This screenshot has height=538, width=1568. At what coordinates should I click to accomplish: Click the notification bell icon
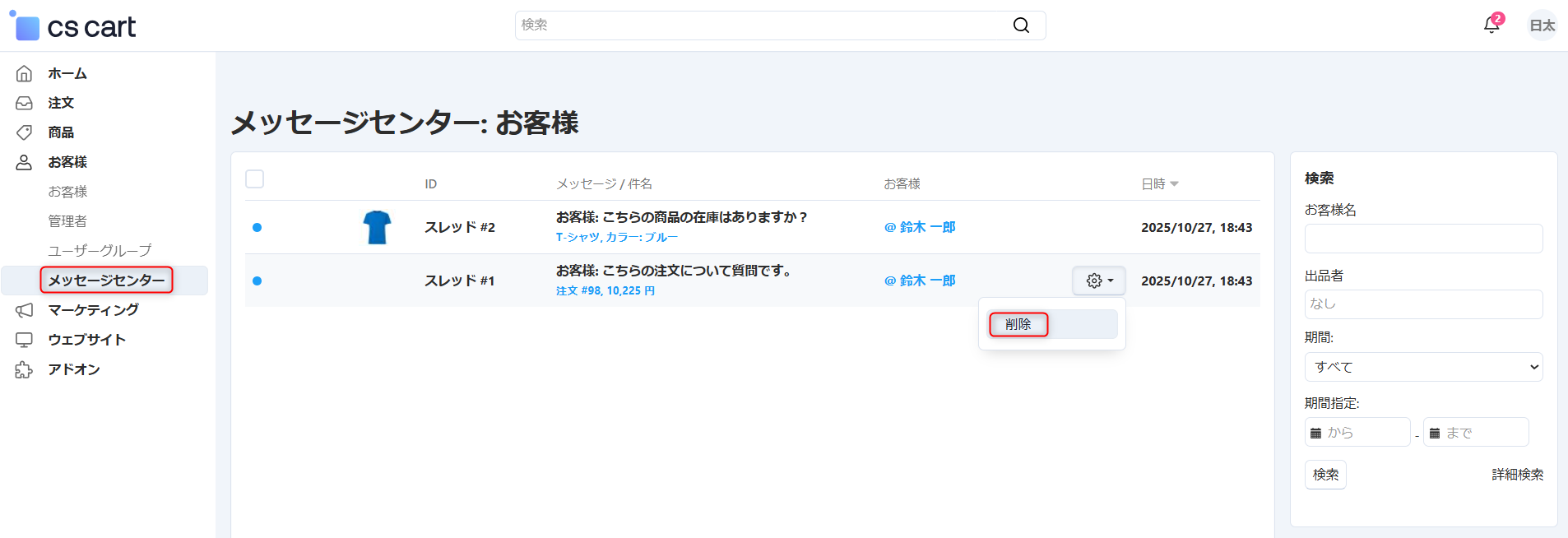click(1491, 26)
